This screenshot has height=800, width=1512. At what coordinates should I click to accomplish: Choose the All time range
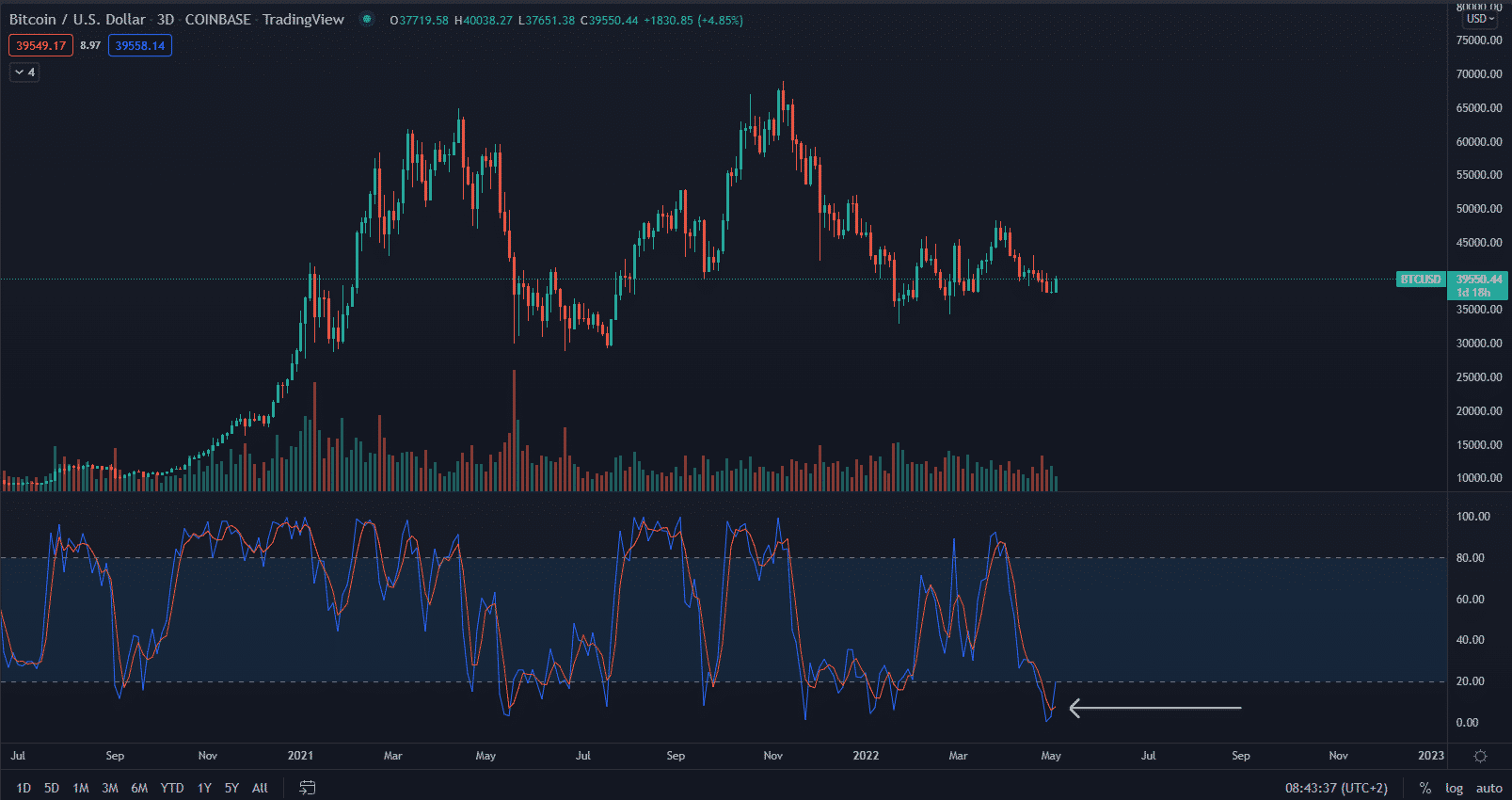260,788
